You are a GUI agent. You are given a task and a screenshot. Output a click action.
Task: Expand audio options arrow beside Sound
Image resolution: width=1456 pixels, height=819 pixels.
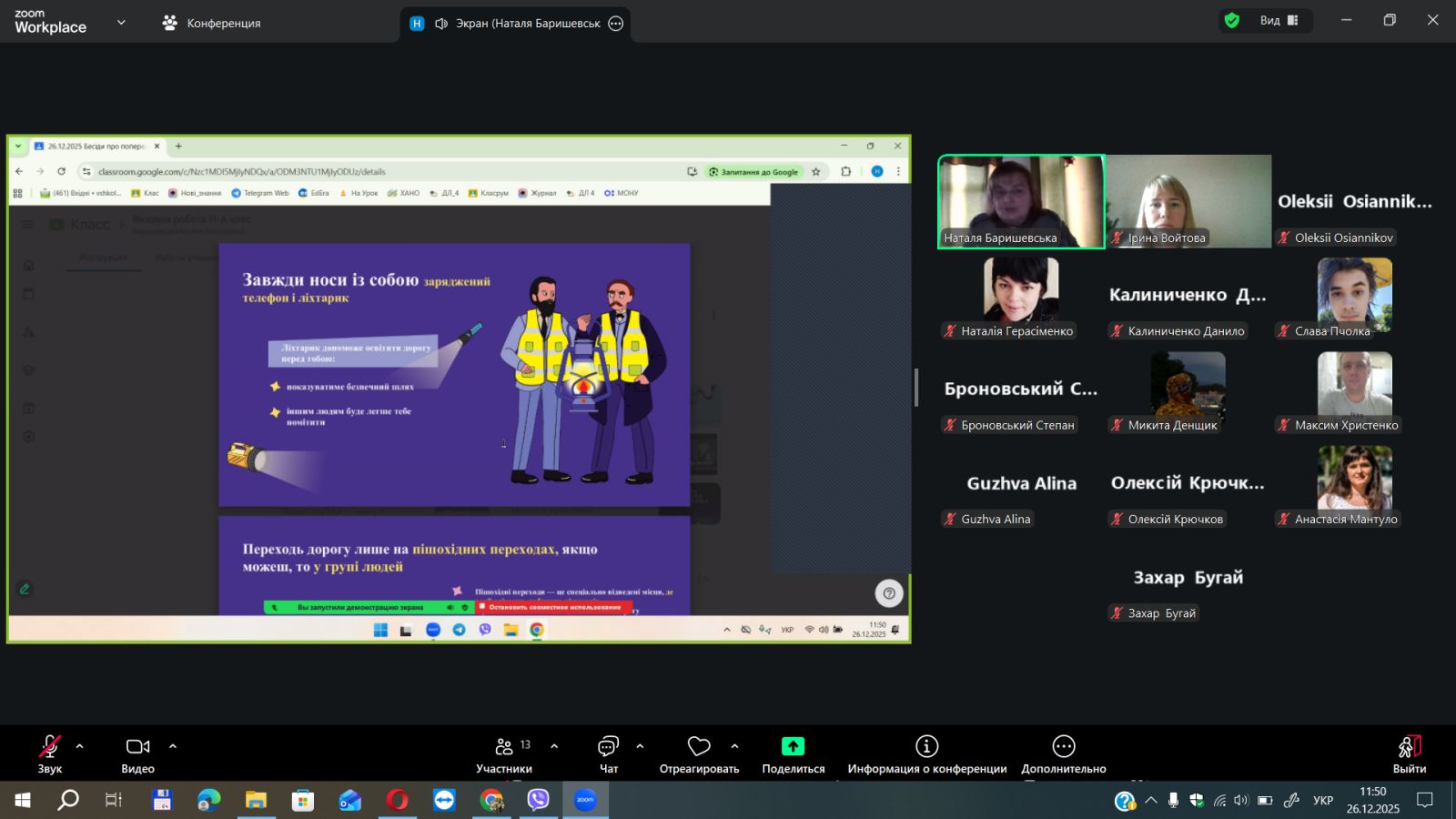coord(80,746)
